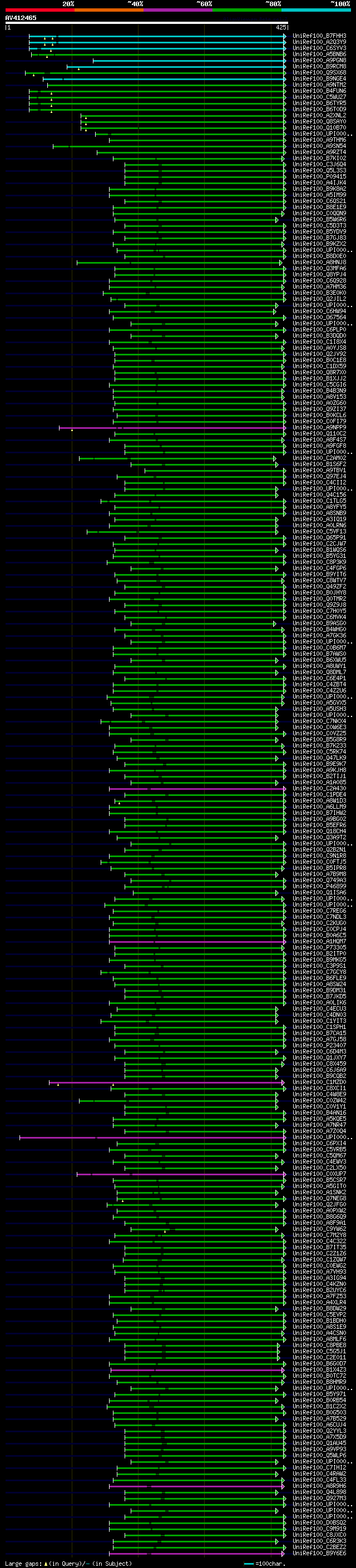Image resolution: width=356 pixels, height=1568 pixels.
Task: Select hit label UniRef100_A9NTM2
Action: [319, 85]
